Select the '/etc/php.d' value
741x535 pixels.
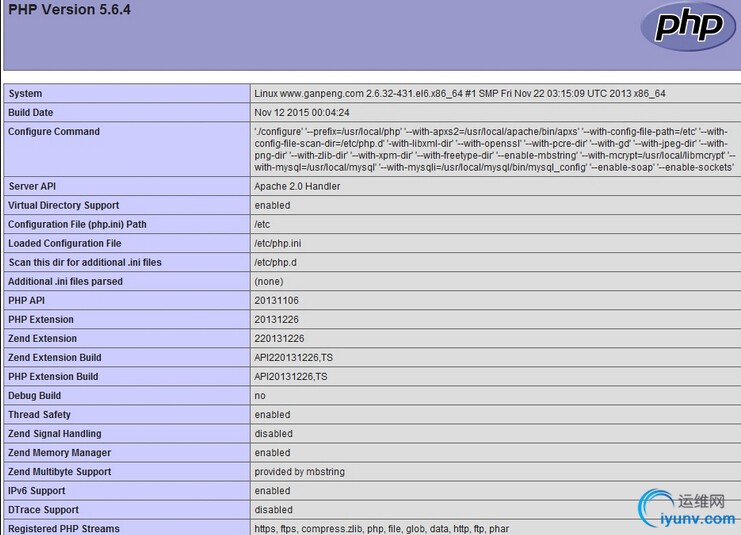coord(276,262)
